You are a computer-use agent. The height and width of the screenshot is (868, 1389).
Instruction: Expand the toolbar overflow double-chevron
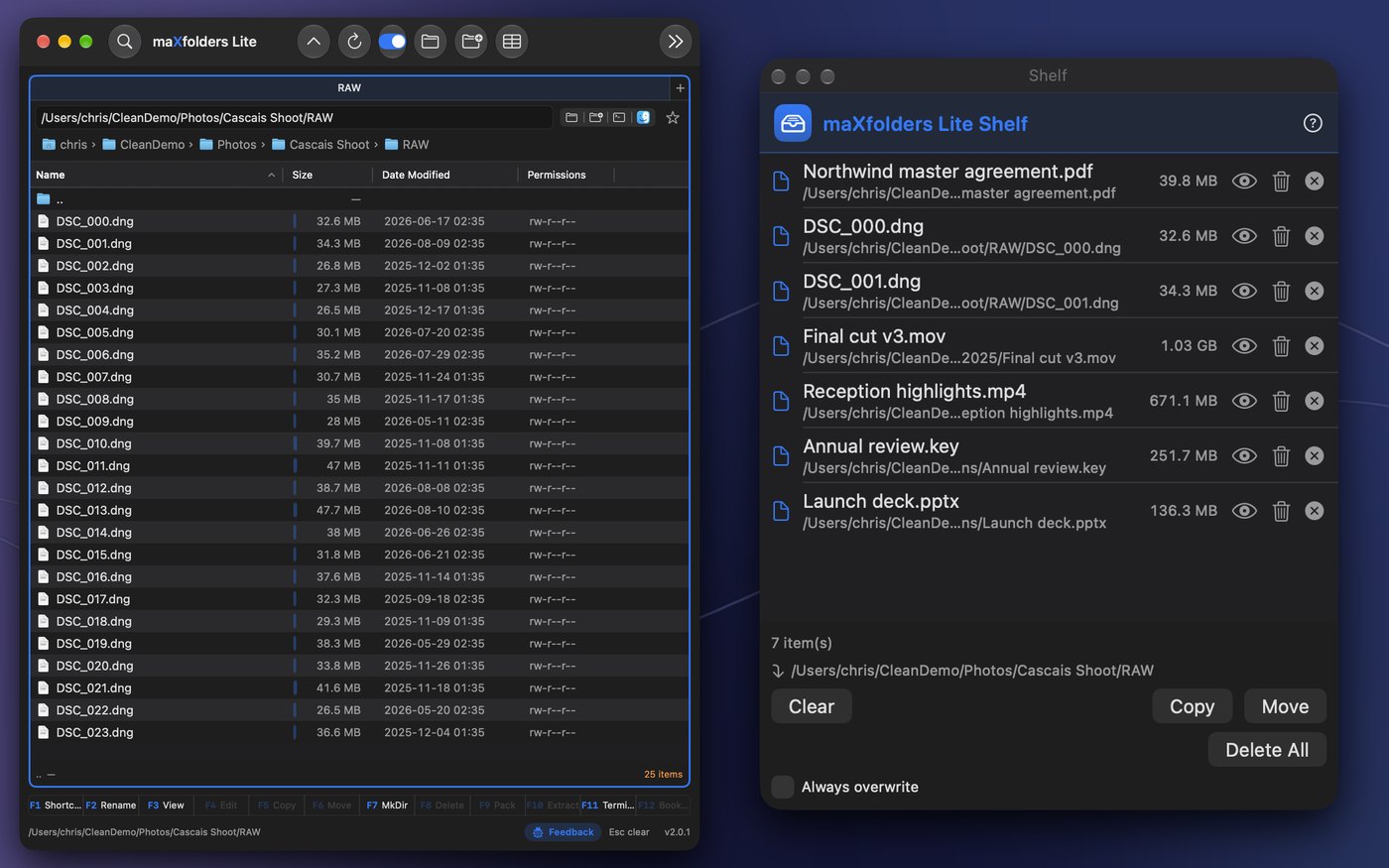tap(676, 42)
